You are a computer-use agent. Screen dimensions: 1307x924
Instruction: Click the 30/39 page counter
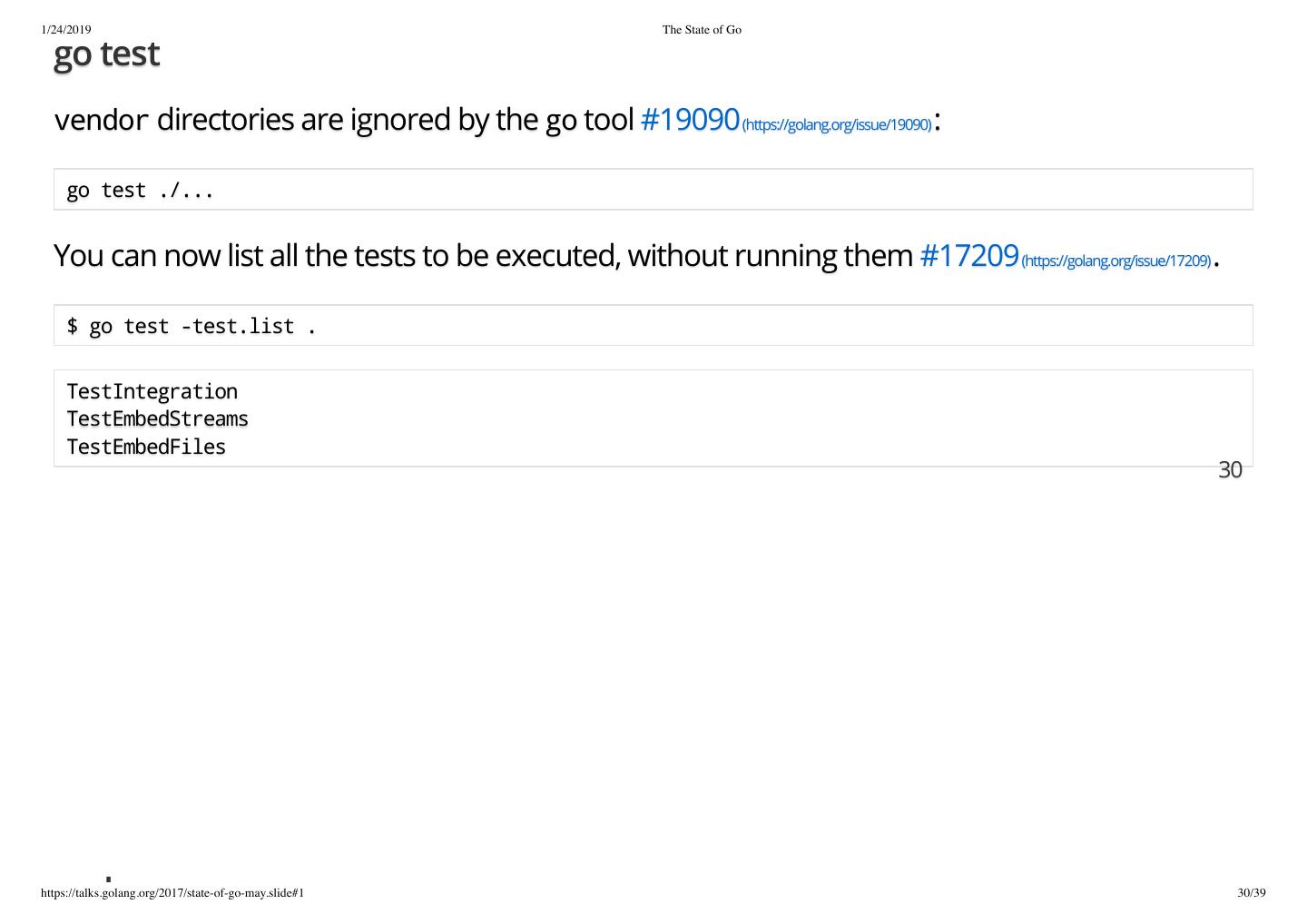1251,893
